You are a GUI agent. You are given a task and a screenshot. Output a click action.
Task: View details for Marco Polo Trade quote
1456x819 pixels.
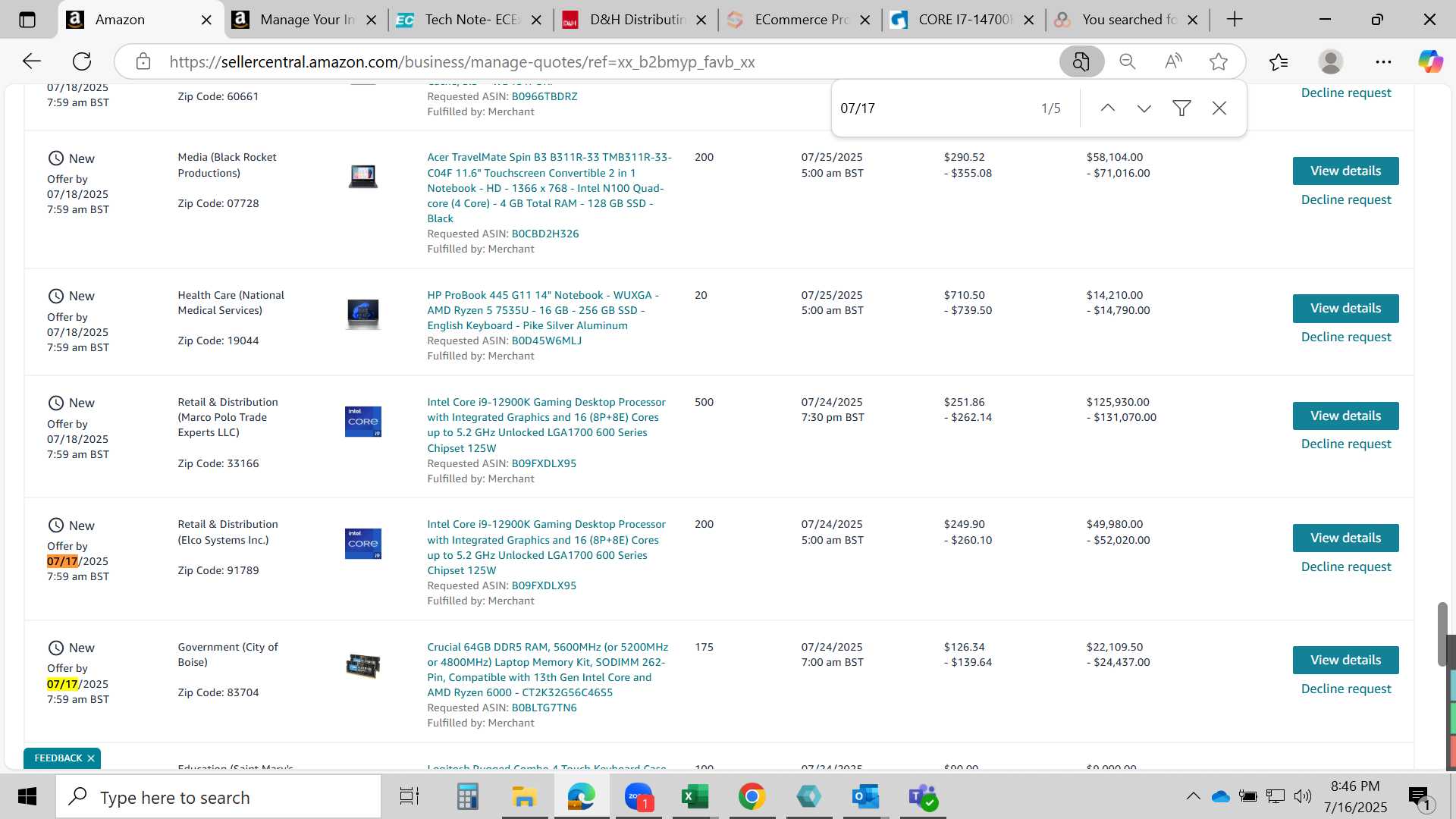tap(1345, 416)
